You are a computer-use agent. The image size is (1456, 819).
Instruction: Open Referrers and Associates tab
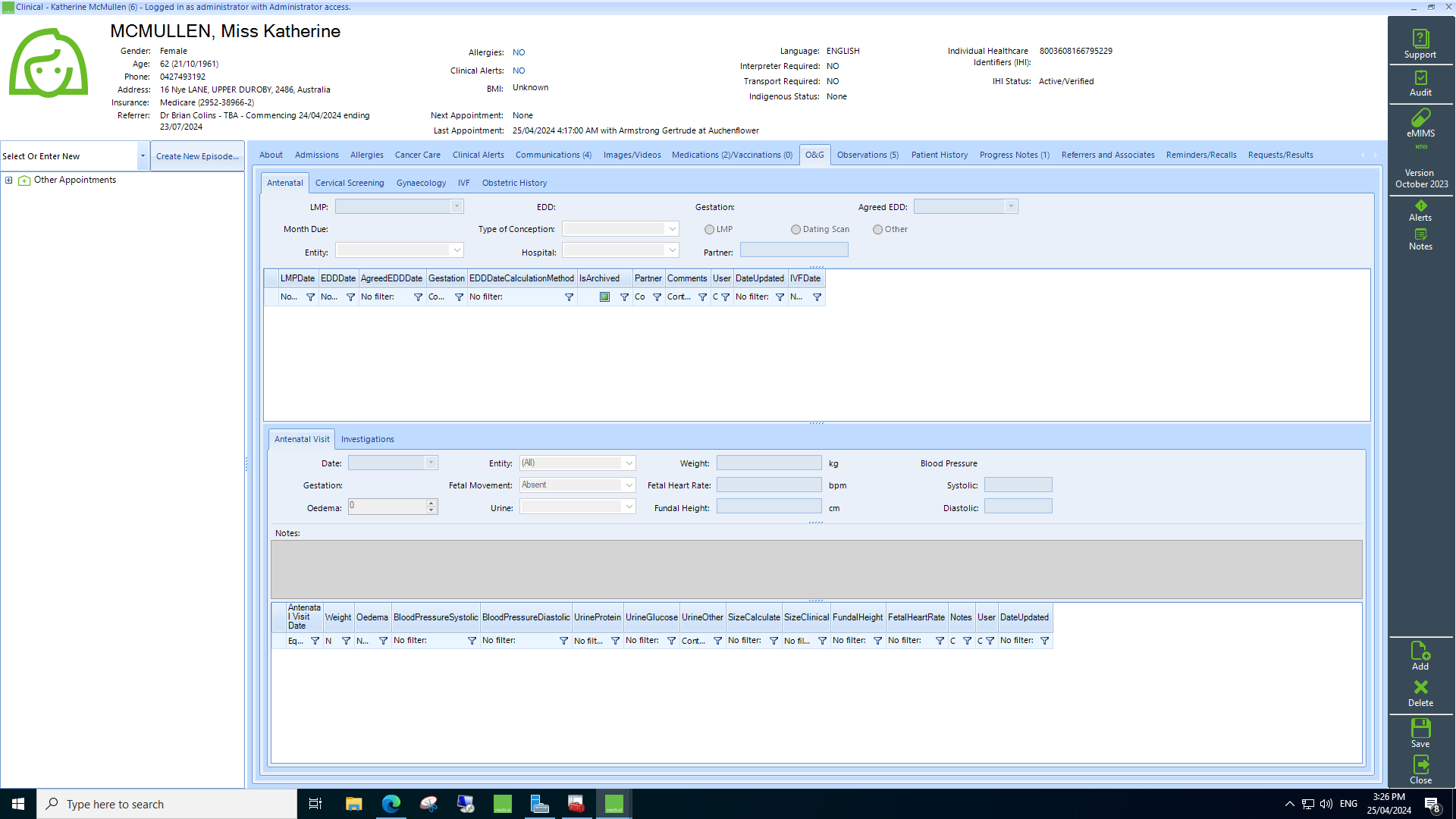[1108, 155]
